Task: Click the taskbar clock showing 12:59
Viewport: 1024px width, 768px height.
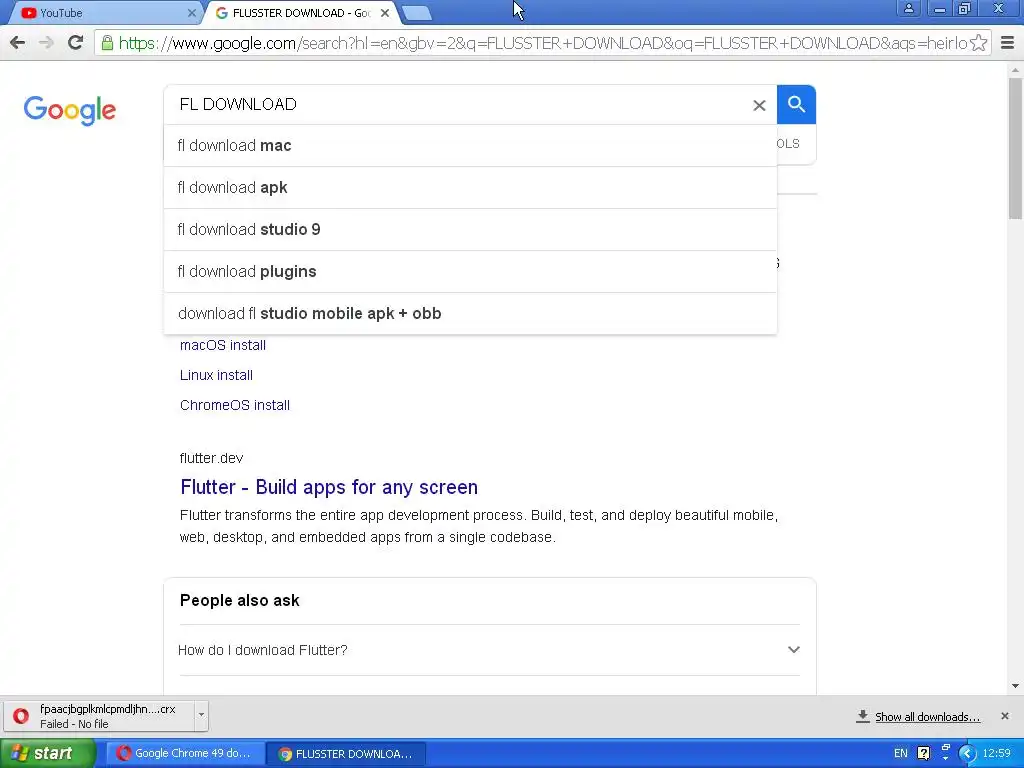Action: click(996, 754)
